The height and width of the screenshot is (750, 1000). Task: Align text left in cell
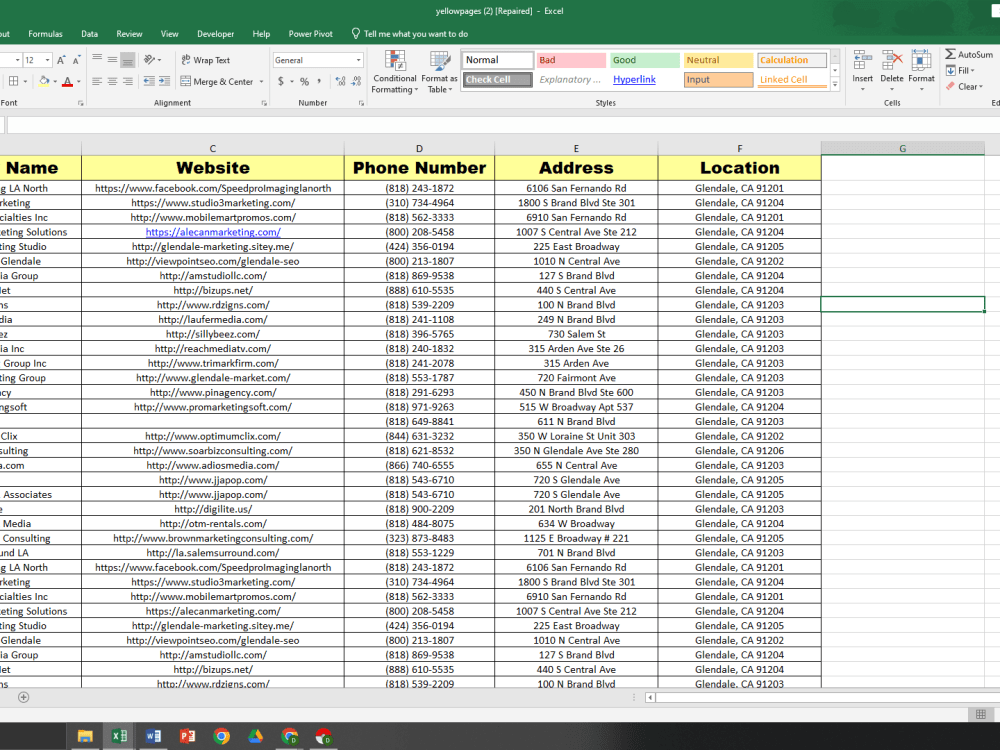point(97,81)
